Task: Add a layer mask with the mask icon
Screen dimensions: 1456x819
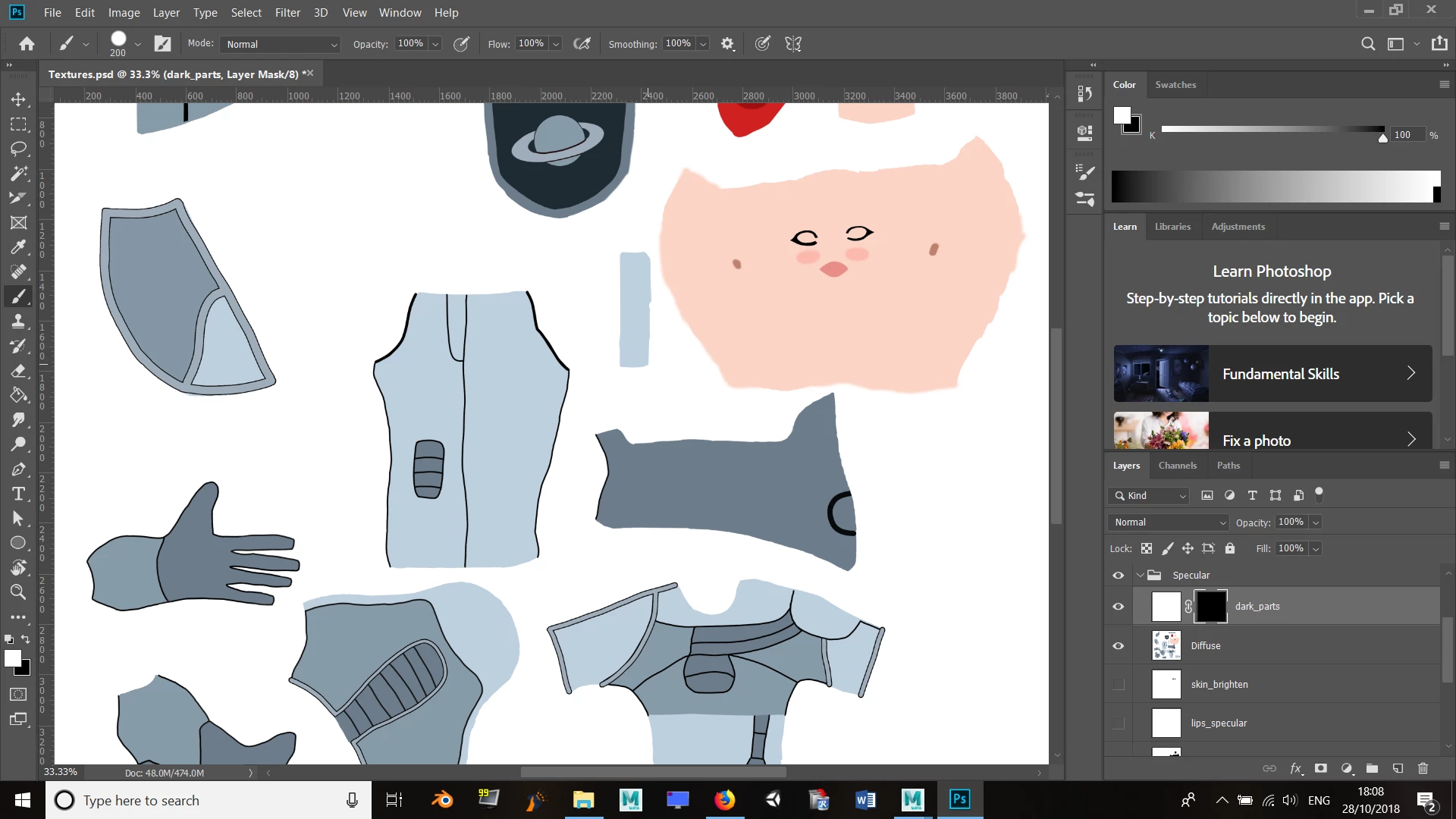Action: [x=1321, y=768]
